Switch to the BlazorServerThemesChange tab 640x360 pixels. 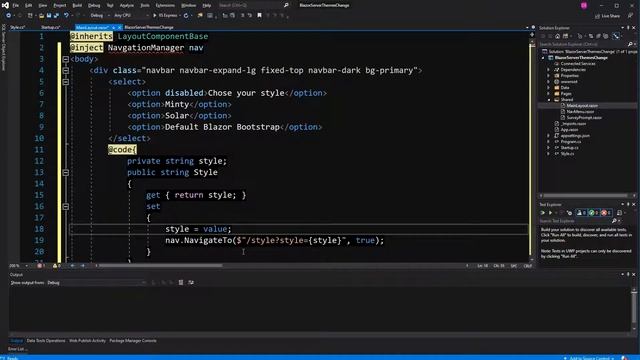click(x=149, y=27)
